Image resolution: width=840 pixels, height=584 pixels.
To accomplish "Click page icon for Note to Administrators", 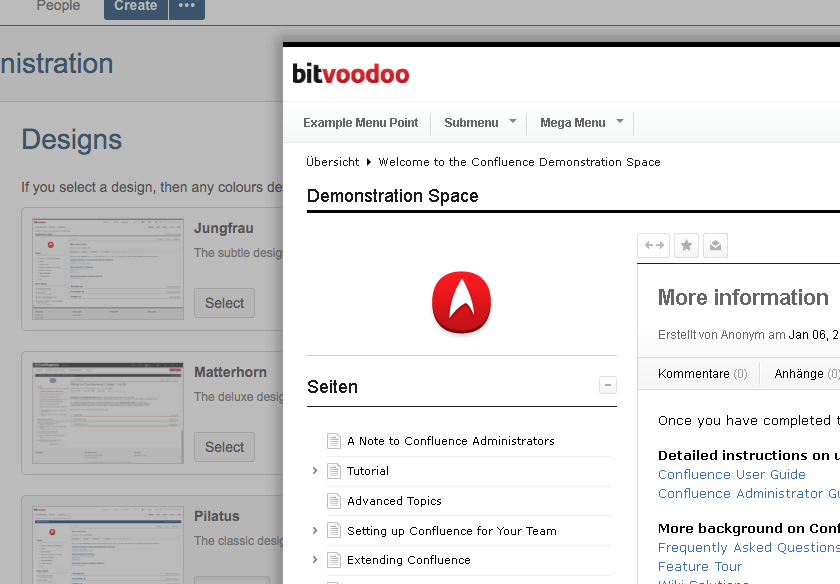I will tap(334, 441).
